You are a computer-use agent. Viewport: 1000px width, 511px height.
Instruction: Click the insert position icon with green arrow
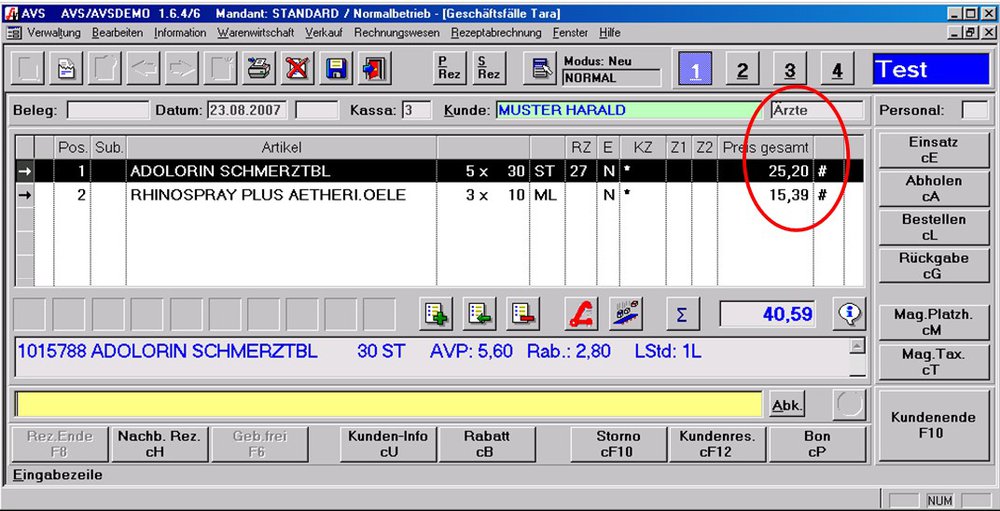[x=479, y=314]
